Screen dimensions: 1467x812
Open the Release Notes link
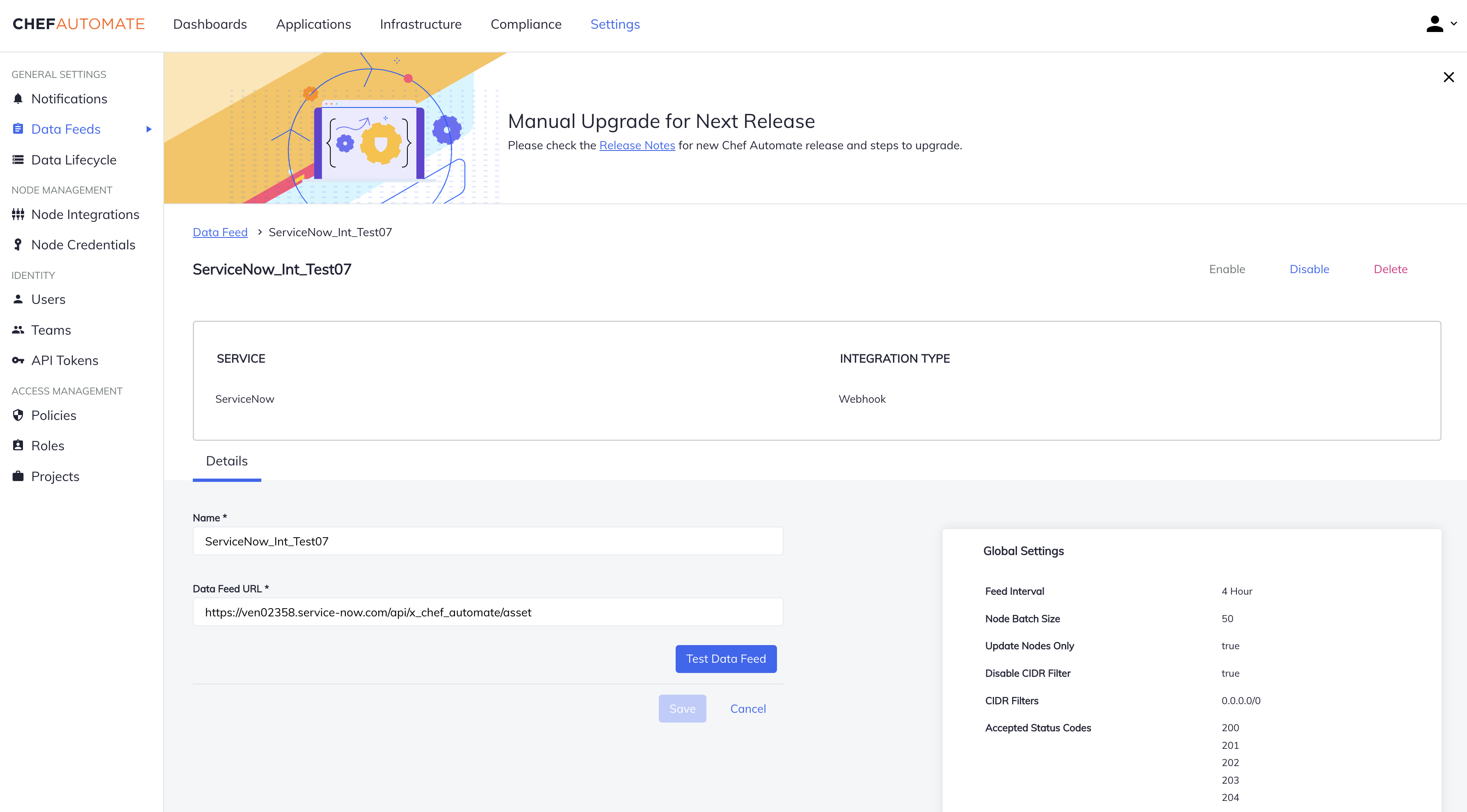(x=637, y=145)
